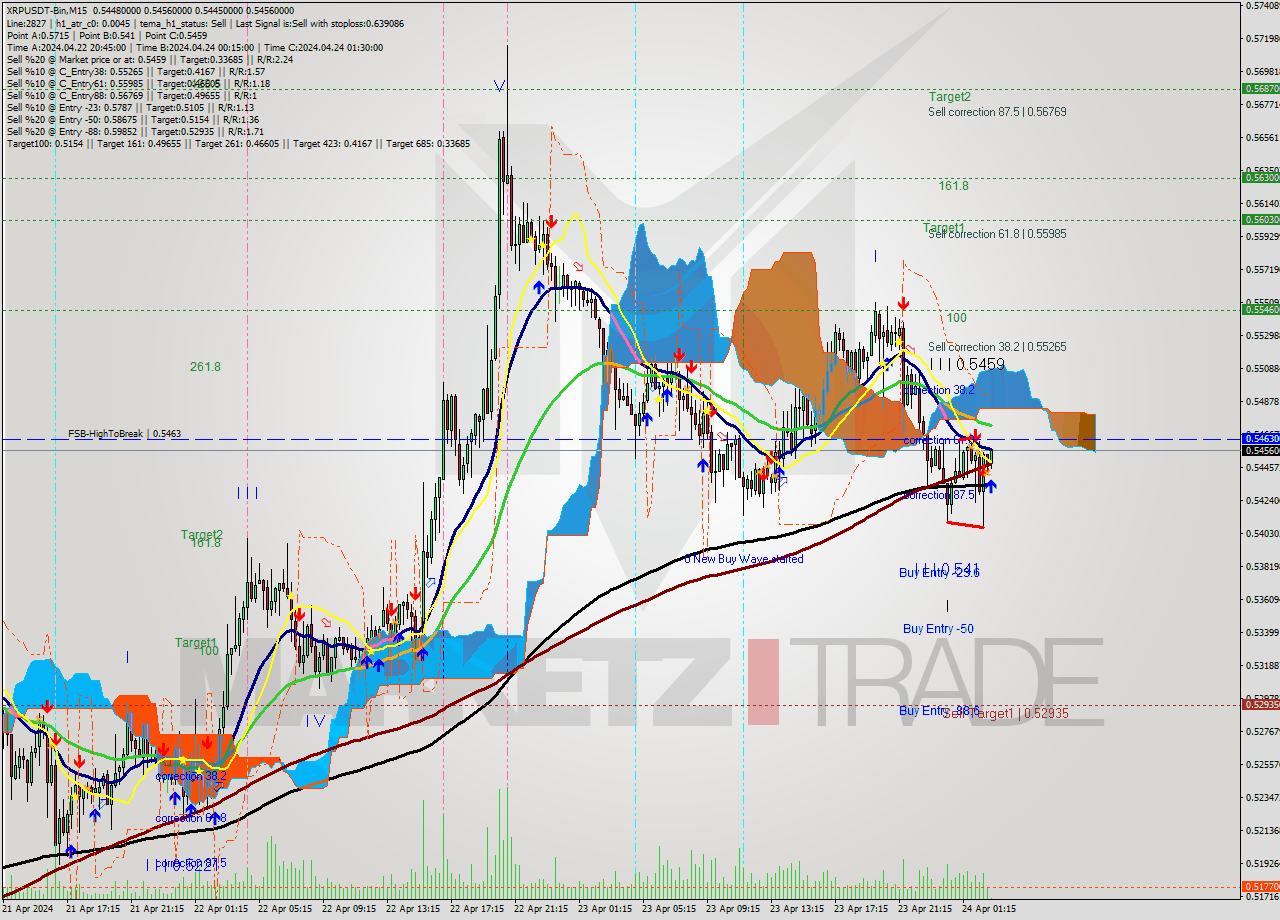This screenshot has width=1280, height=920.
Task: Select the 'Sell correction 61.8 | 0.55985' label
Action: 997,234
